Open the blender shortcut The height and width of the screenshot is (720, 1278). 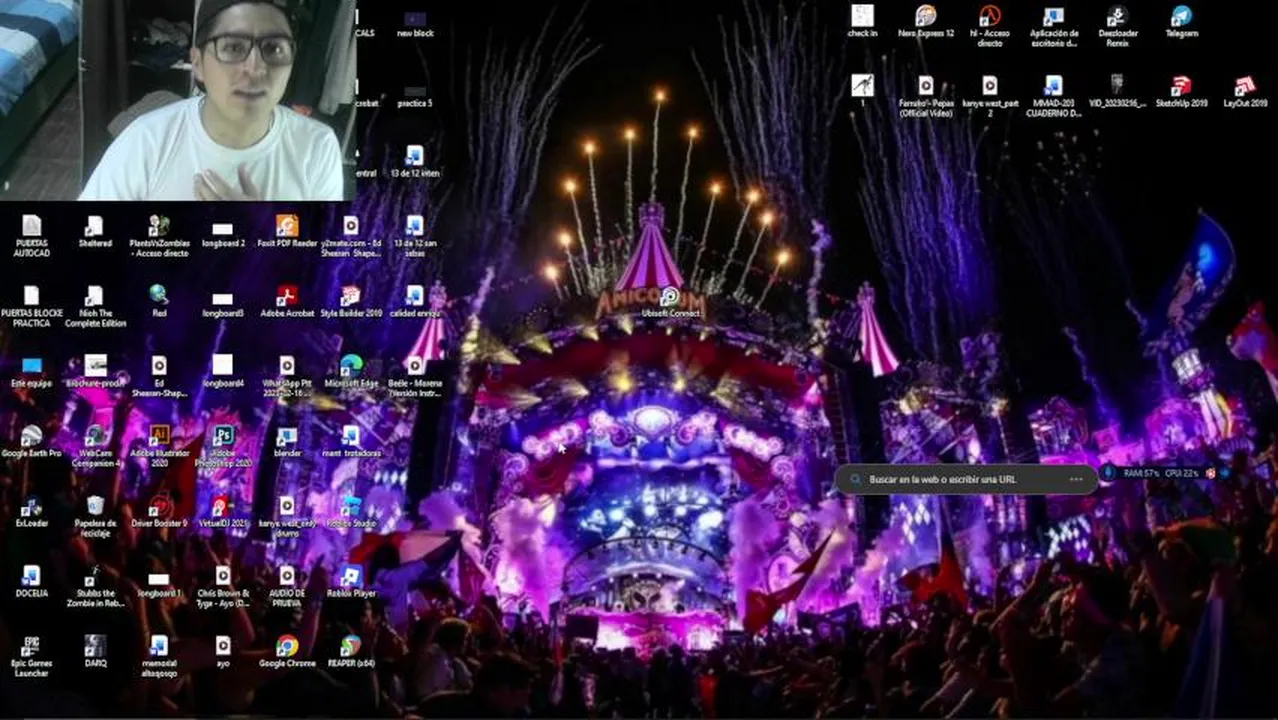[x=287, y=441]
